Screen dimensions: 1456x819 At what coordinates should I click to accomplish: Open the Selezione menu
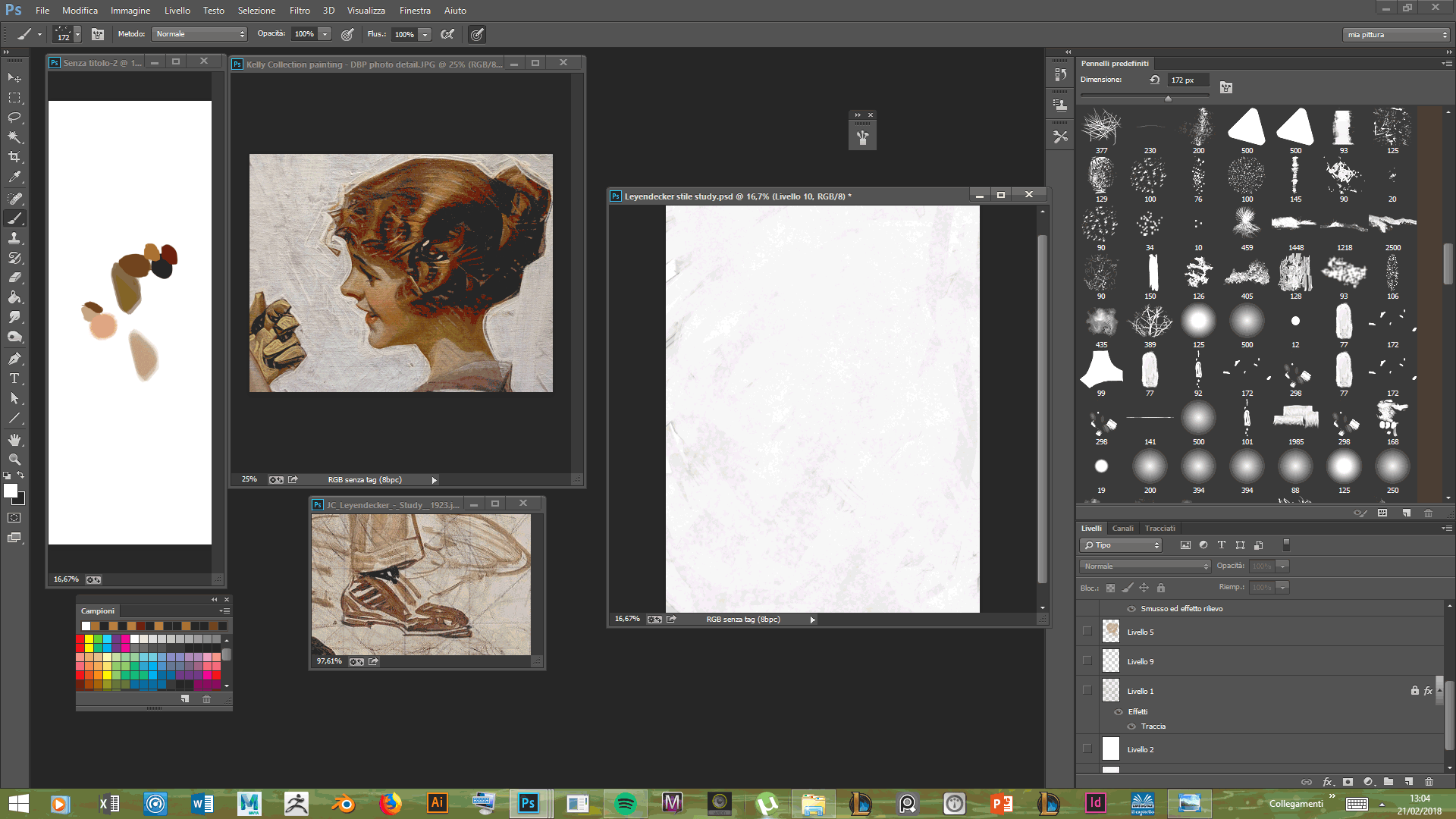[x=256, y=11]
